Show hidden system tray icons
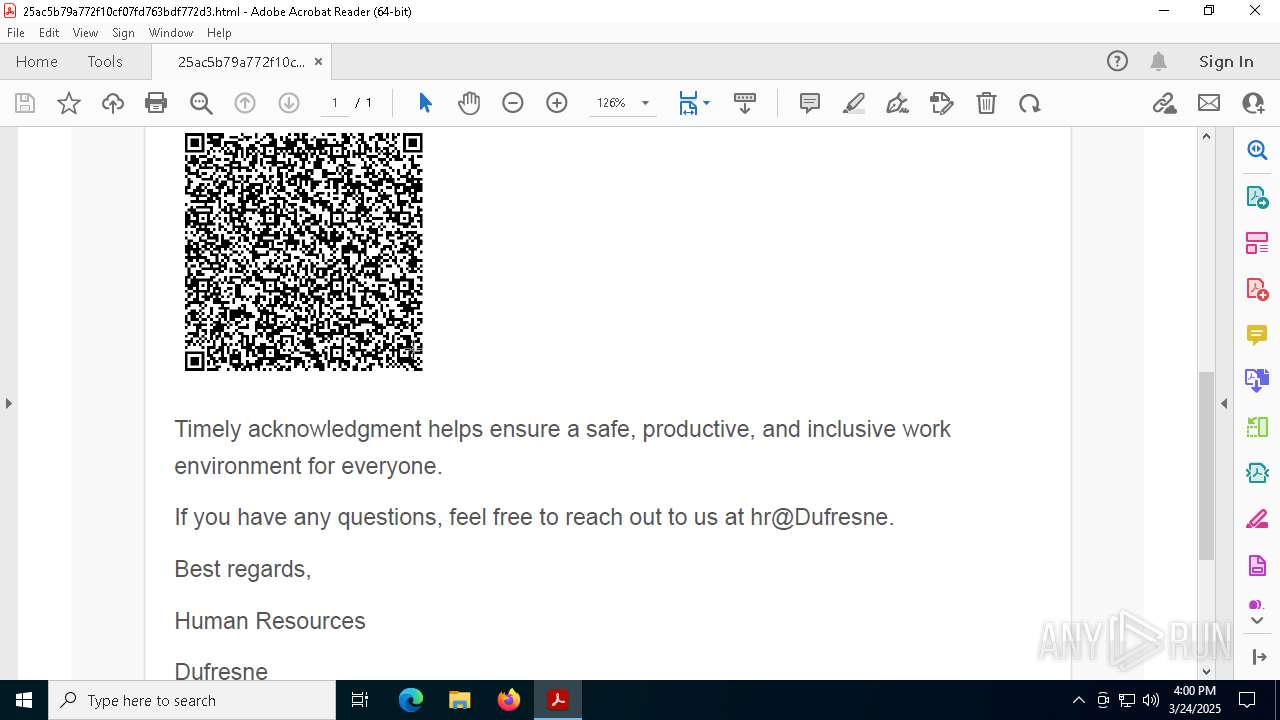 pos(1078,700)
